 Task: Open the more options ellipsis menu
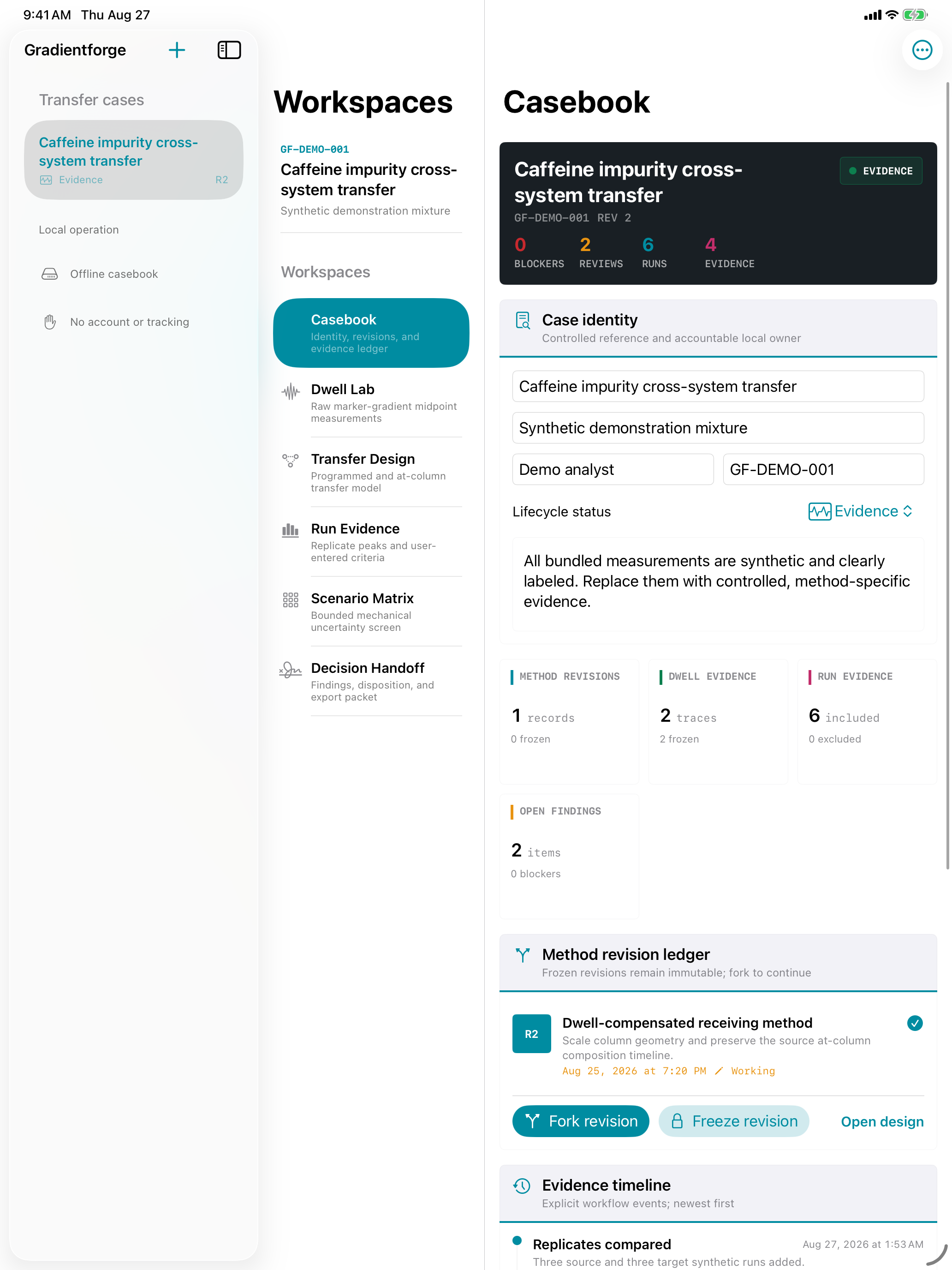click(922, 50)
